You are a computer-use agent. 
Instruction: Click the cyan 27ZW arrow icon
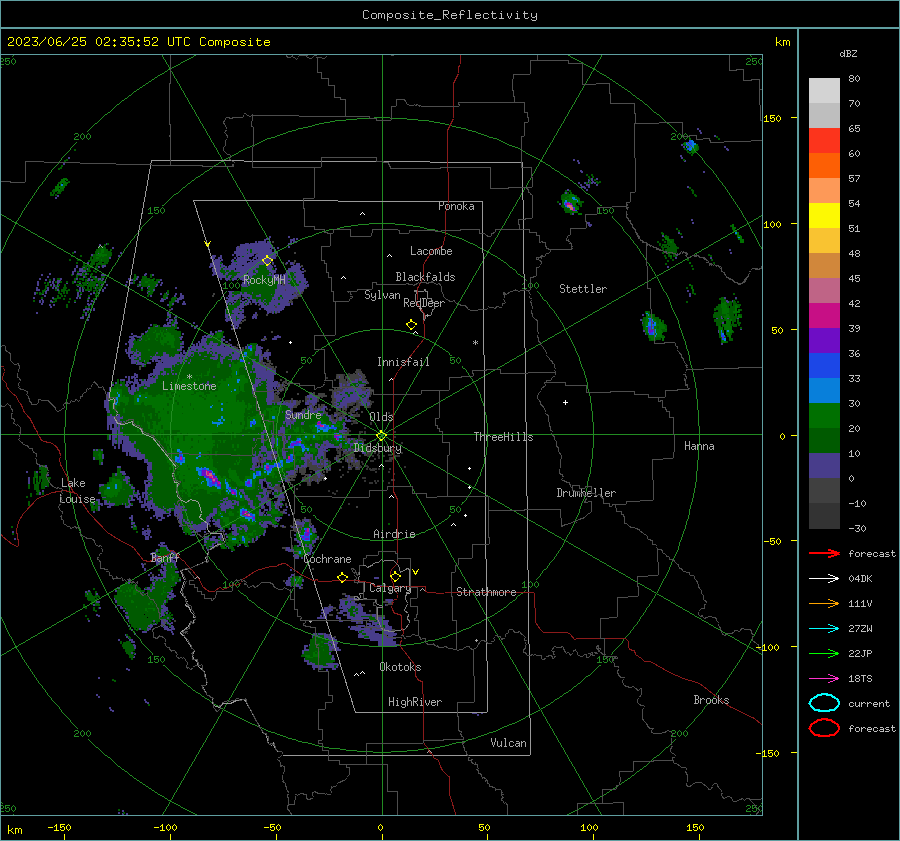pos(824,629)
